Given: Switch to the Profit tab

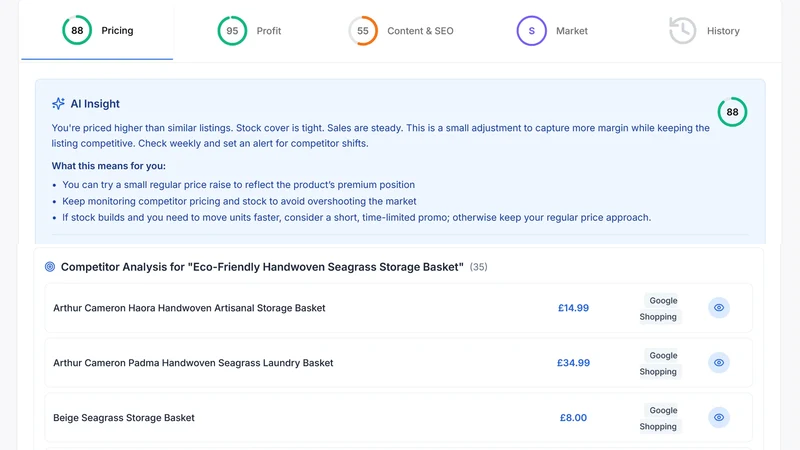Looking at the screenshot, I should click(249, 31).
